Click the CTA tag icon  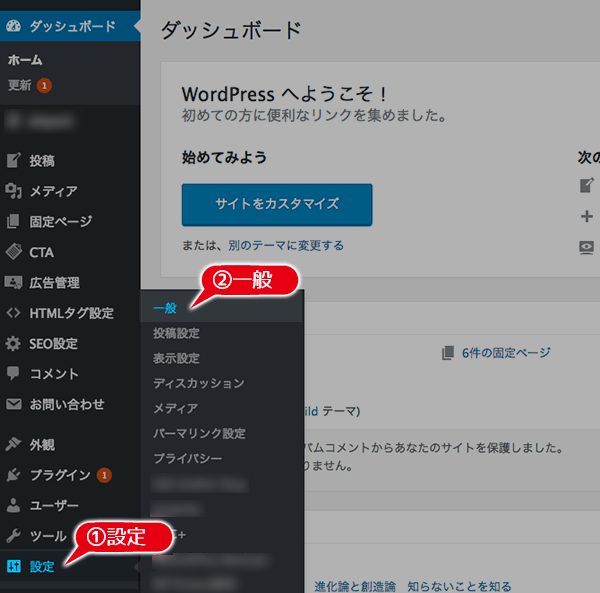tap(14, 252)
